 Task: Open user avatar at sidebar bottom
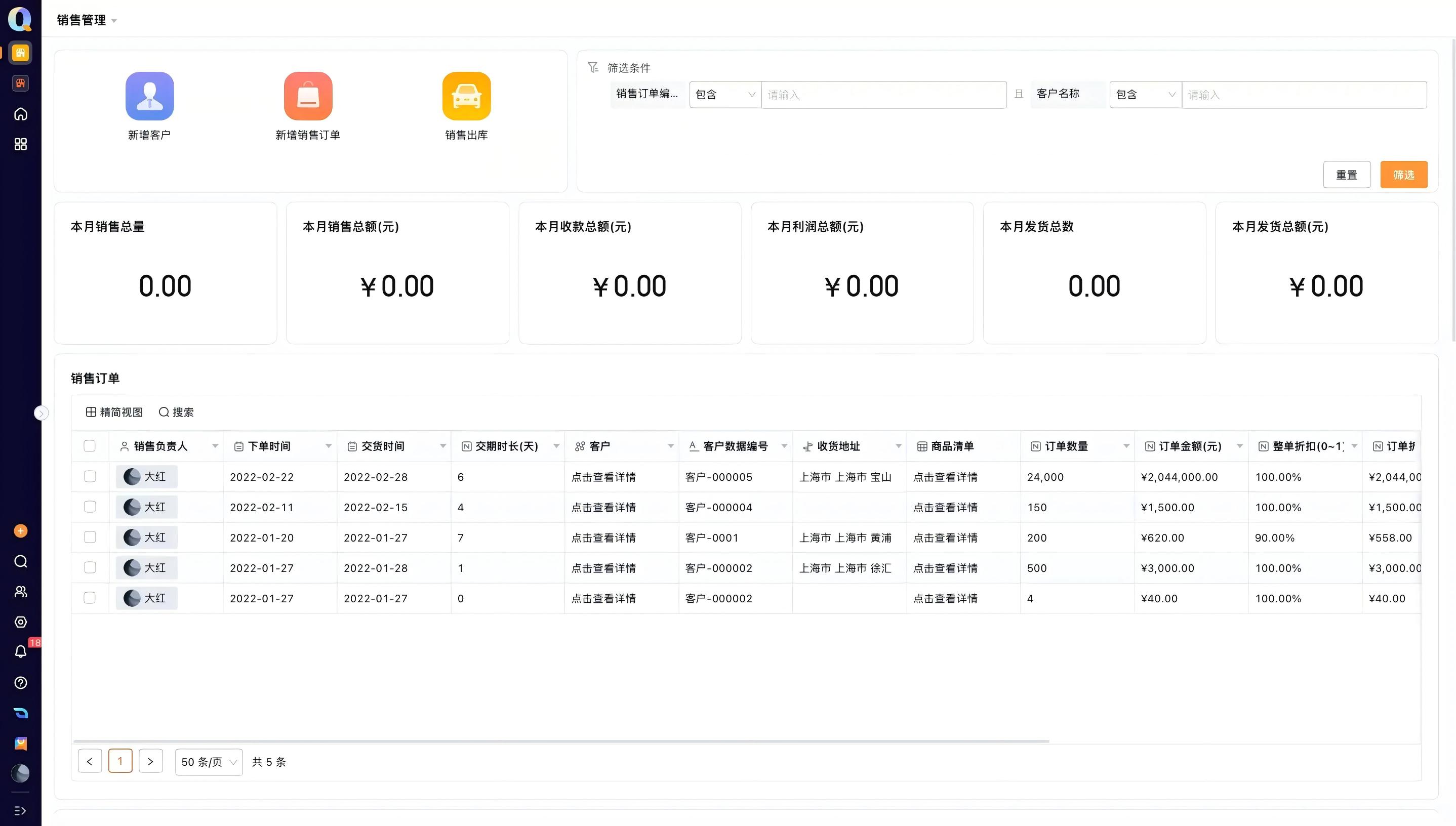[x=20, y=773]
